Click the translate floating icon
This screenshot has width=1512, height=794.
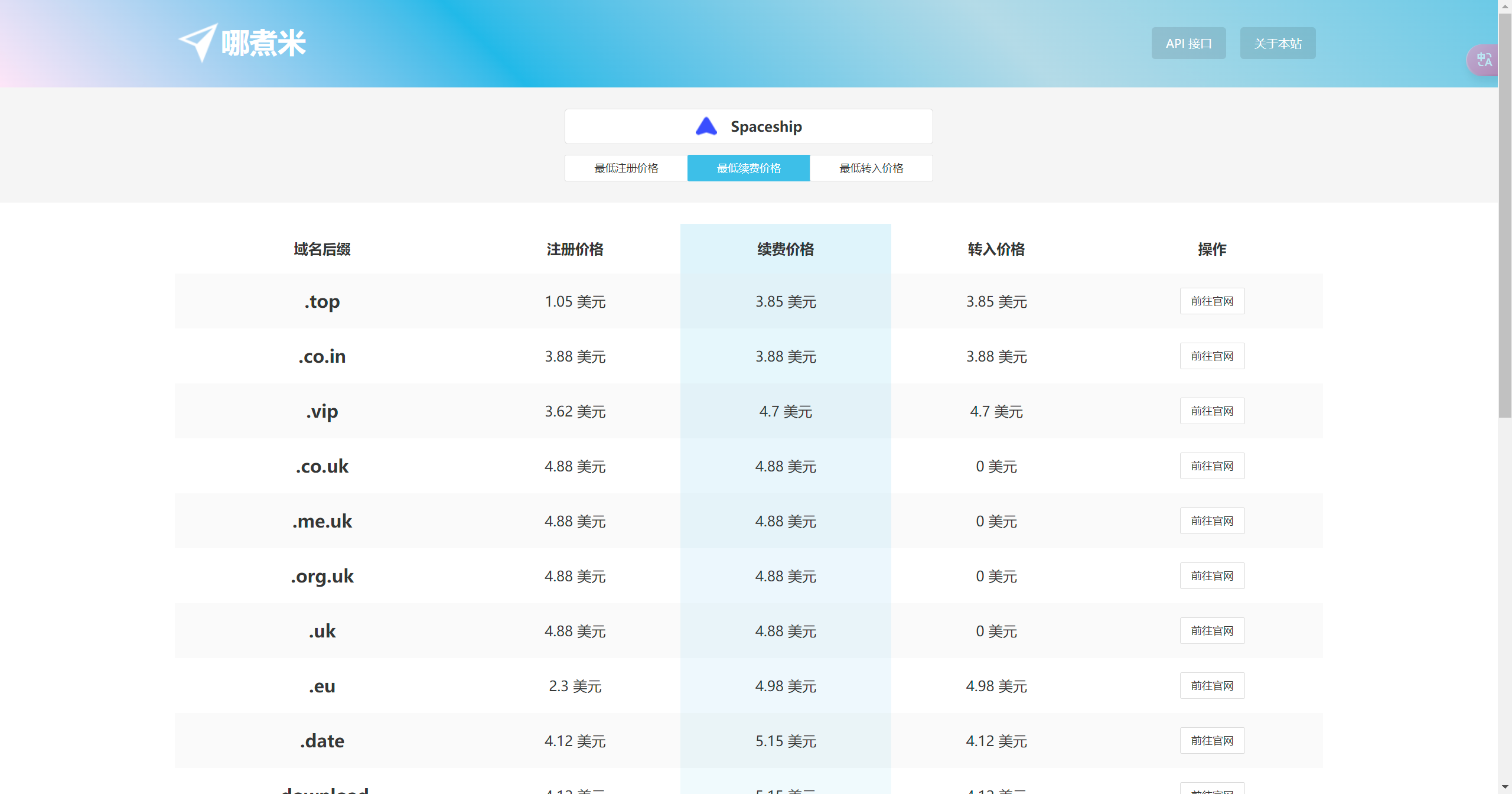1484,60
